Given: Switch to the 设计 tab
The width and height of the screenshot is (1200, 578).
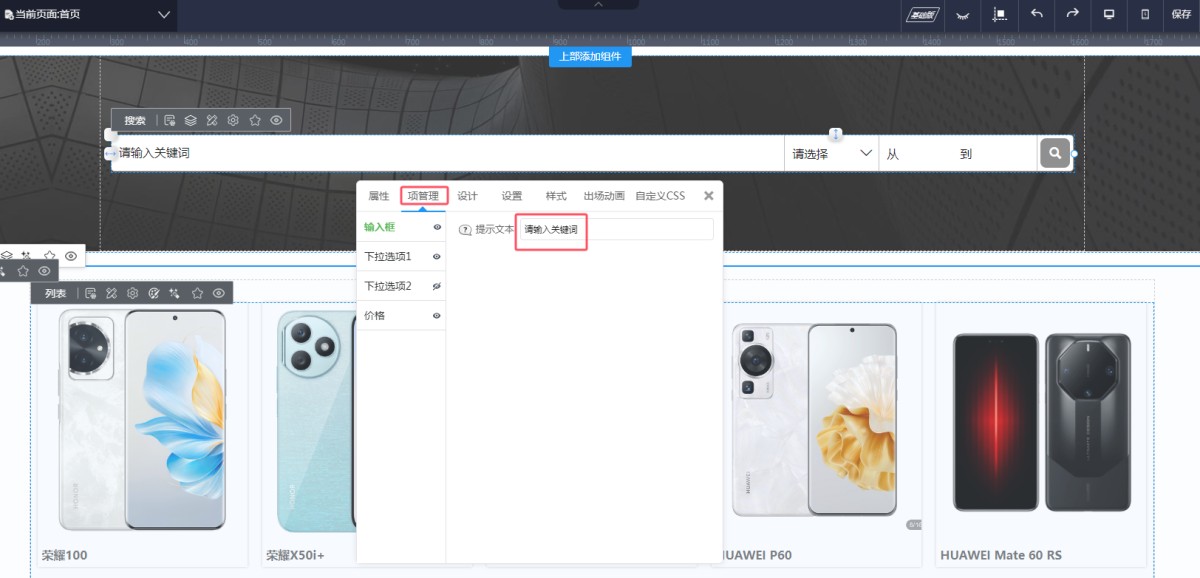Looking at the screenshot, I should tap(467, 196).
